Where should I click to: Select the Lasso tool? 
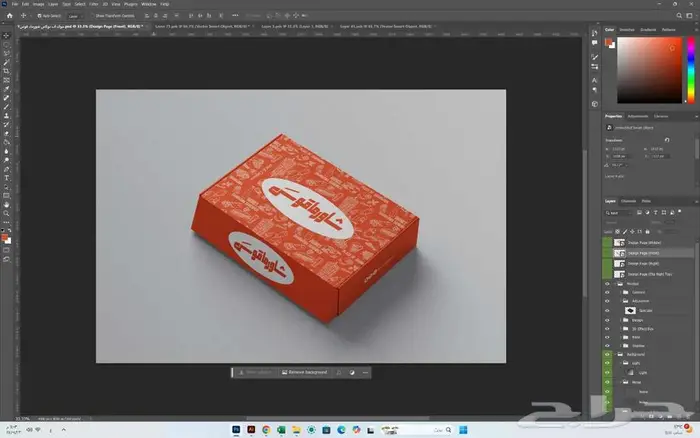tap(6, 54)
